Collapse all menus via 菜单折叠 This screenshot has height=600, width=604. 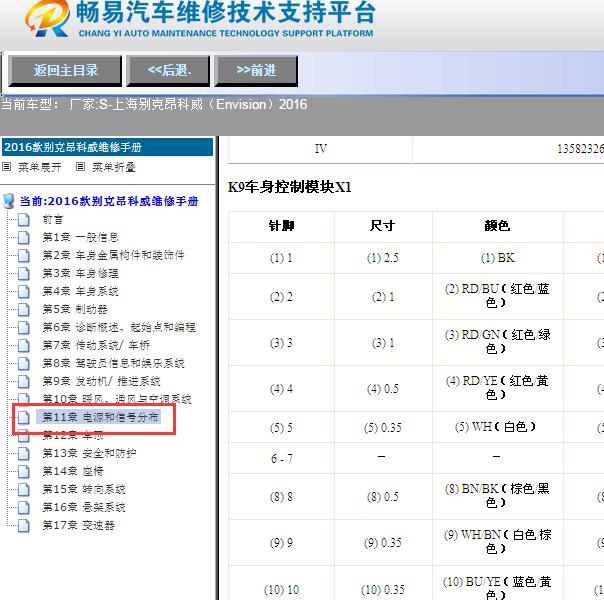point(114,167)
